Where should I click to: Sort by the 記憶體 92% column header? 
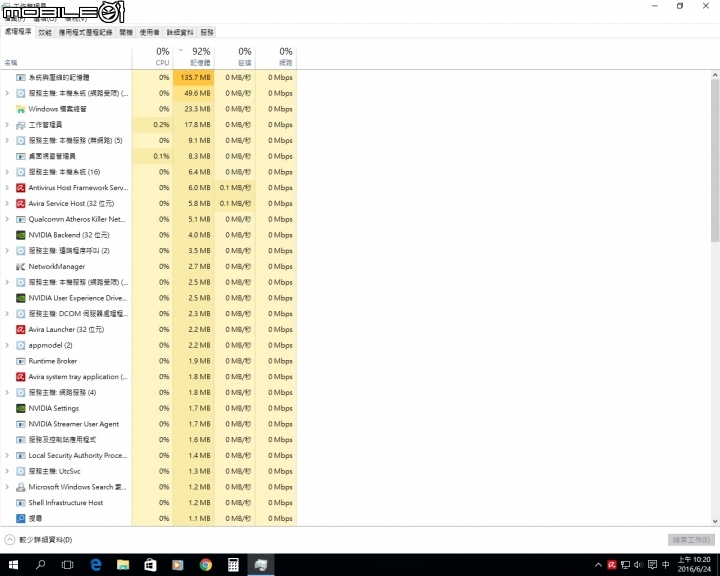194,56
